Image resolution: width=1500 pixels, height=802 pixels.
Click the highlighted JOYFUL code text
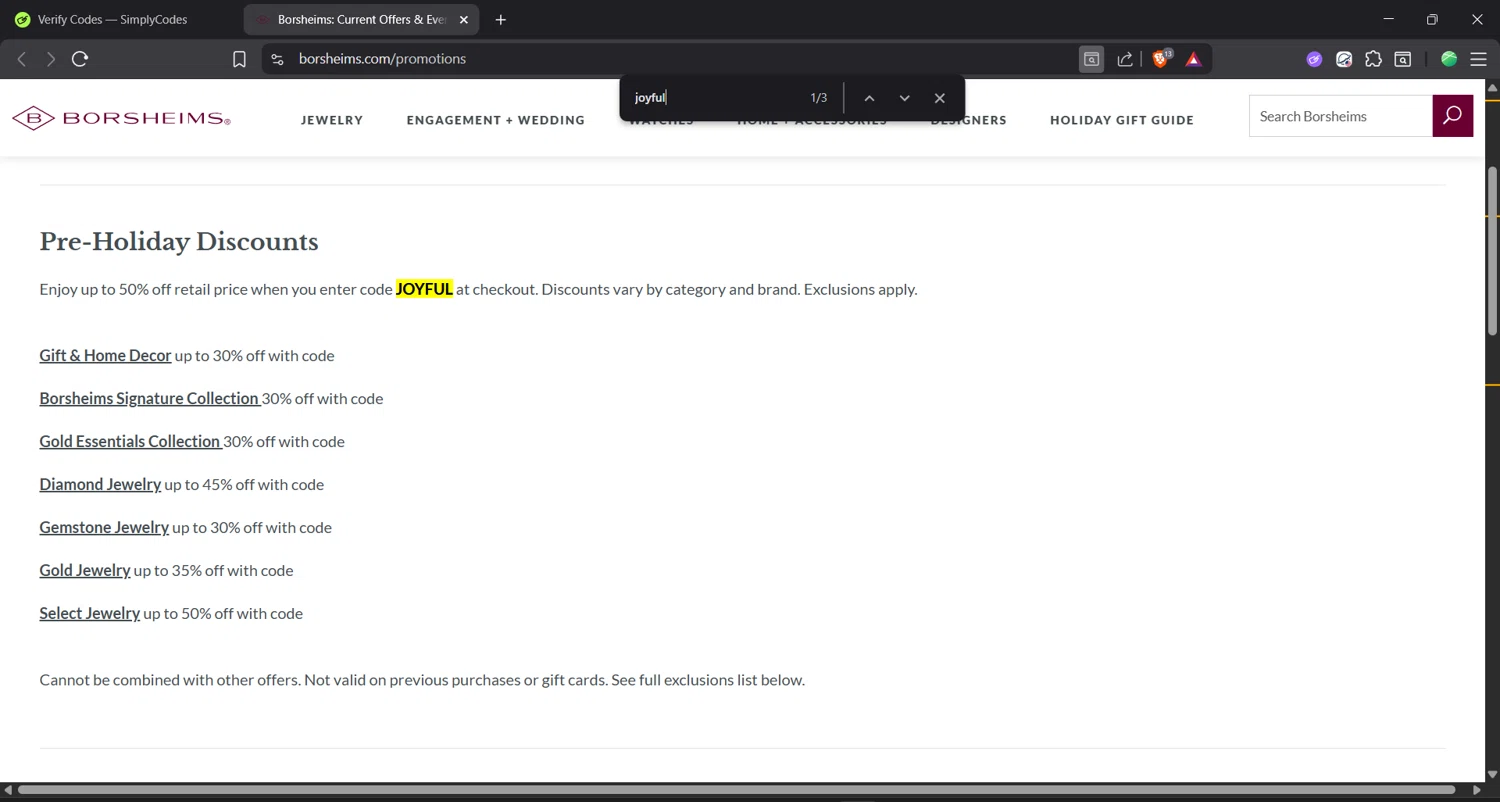click(424, 289)
